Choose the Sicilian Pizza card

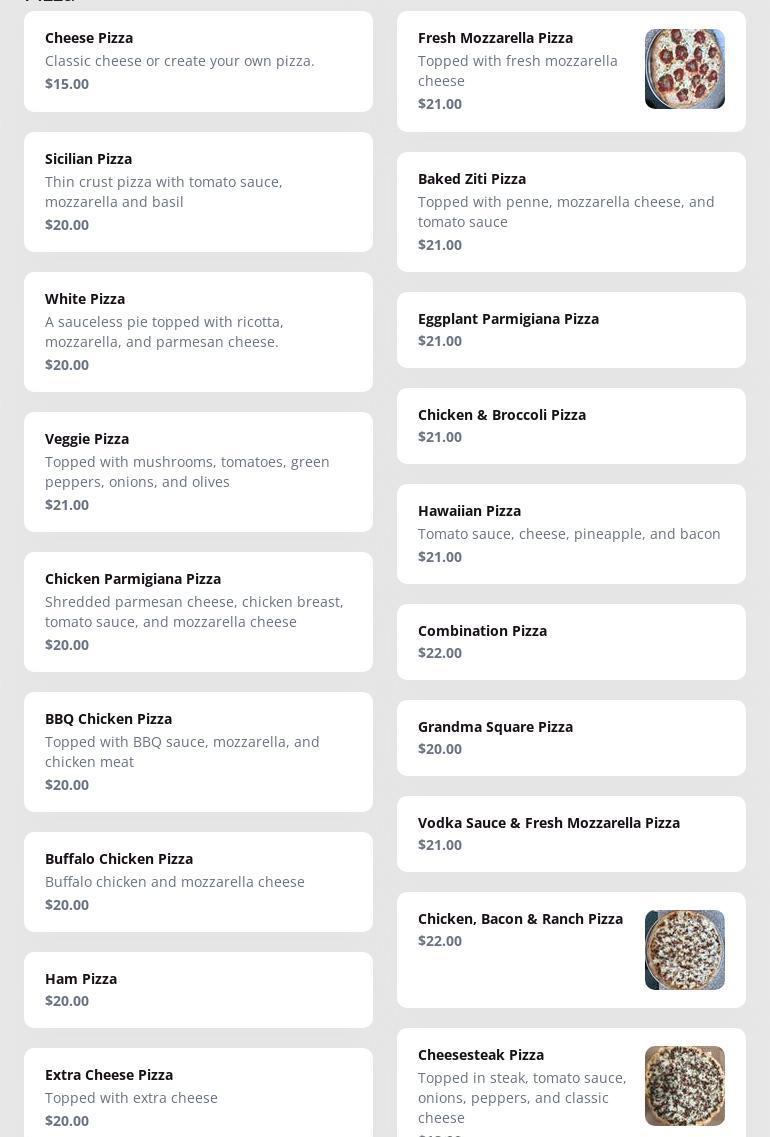click(198, 192)
